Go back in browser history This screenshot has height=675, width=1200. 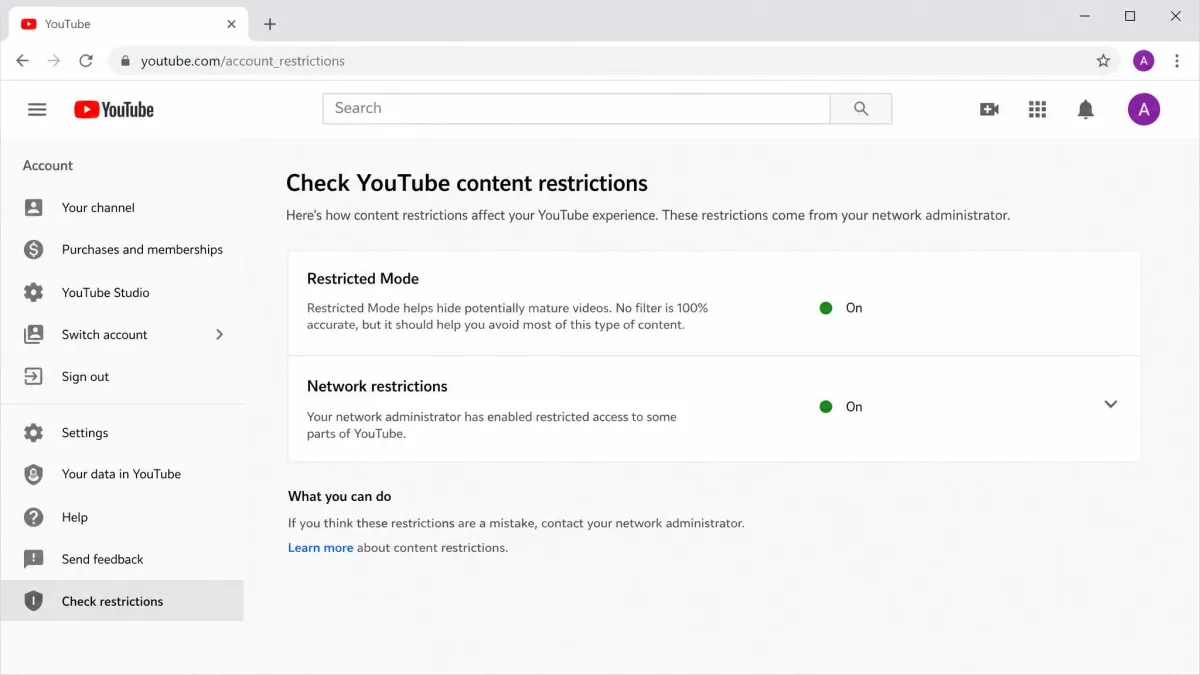pos(23,61)
